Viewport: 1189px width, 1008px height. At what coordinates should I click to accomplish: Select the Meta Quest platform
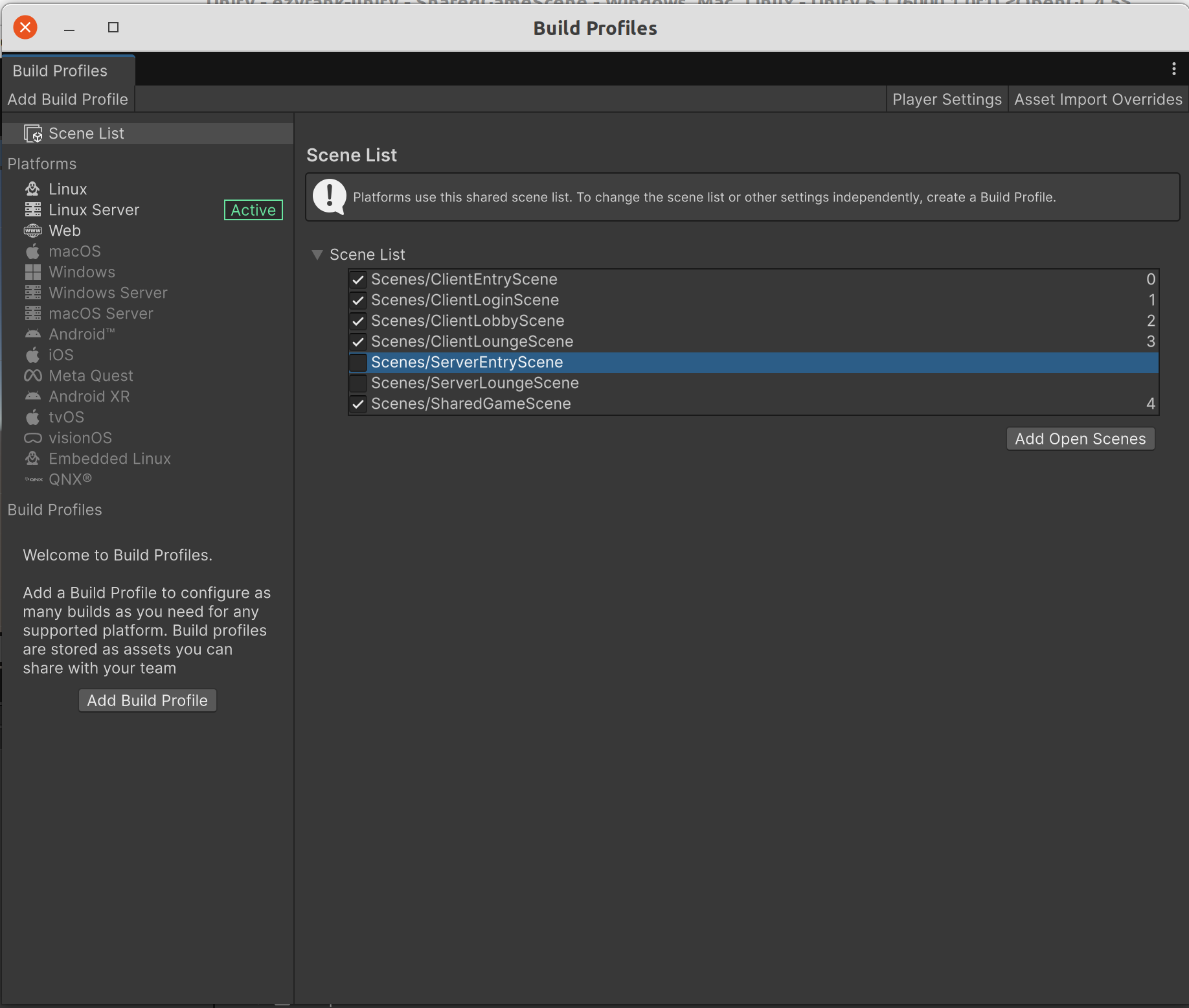90,375
